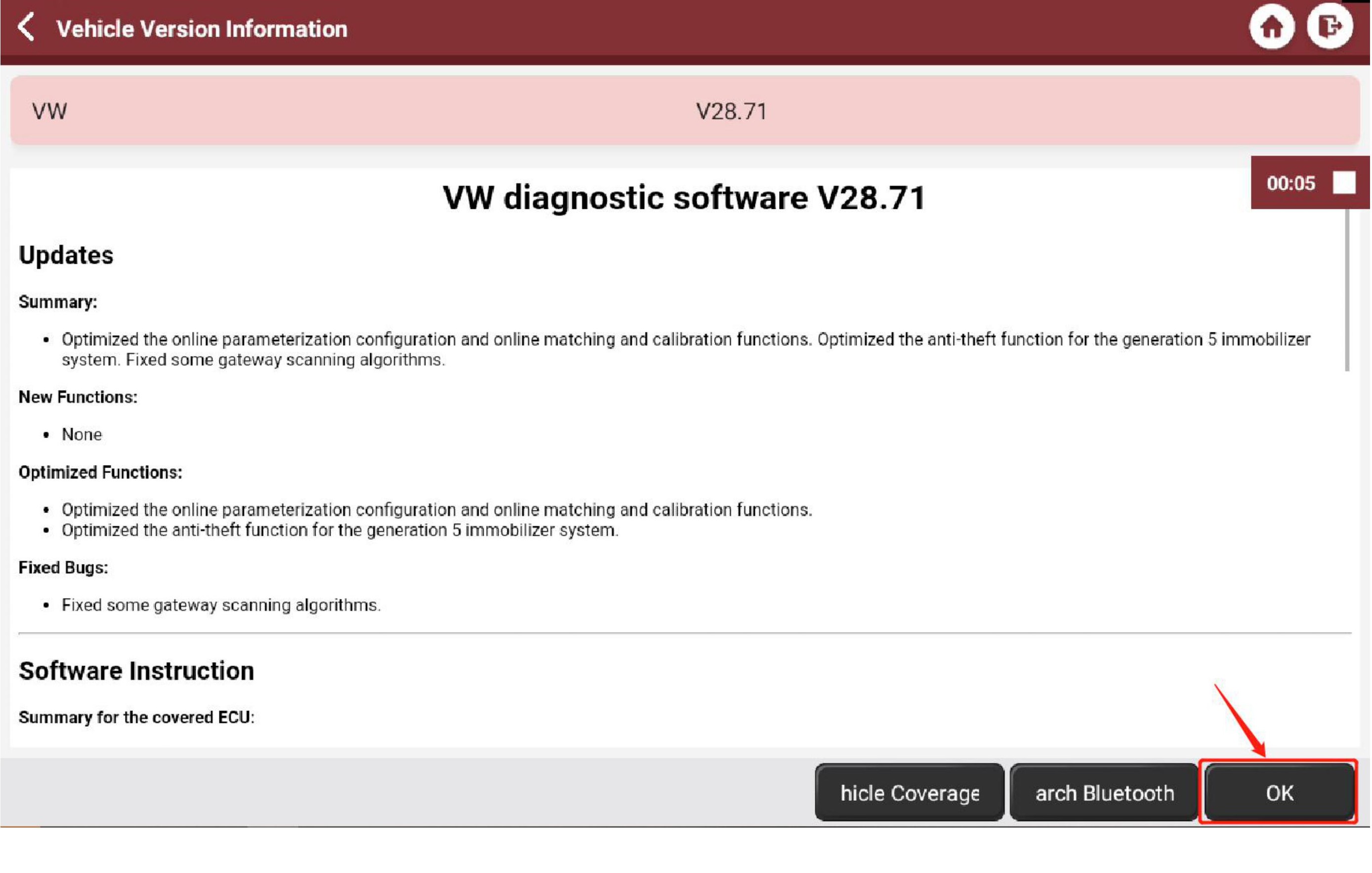Tap the 00:05 recording timer
The image size is (1372, 873).
click(1290, 183)
